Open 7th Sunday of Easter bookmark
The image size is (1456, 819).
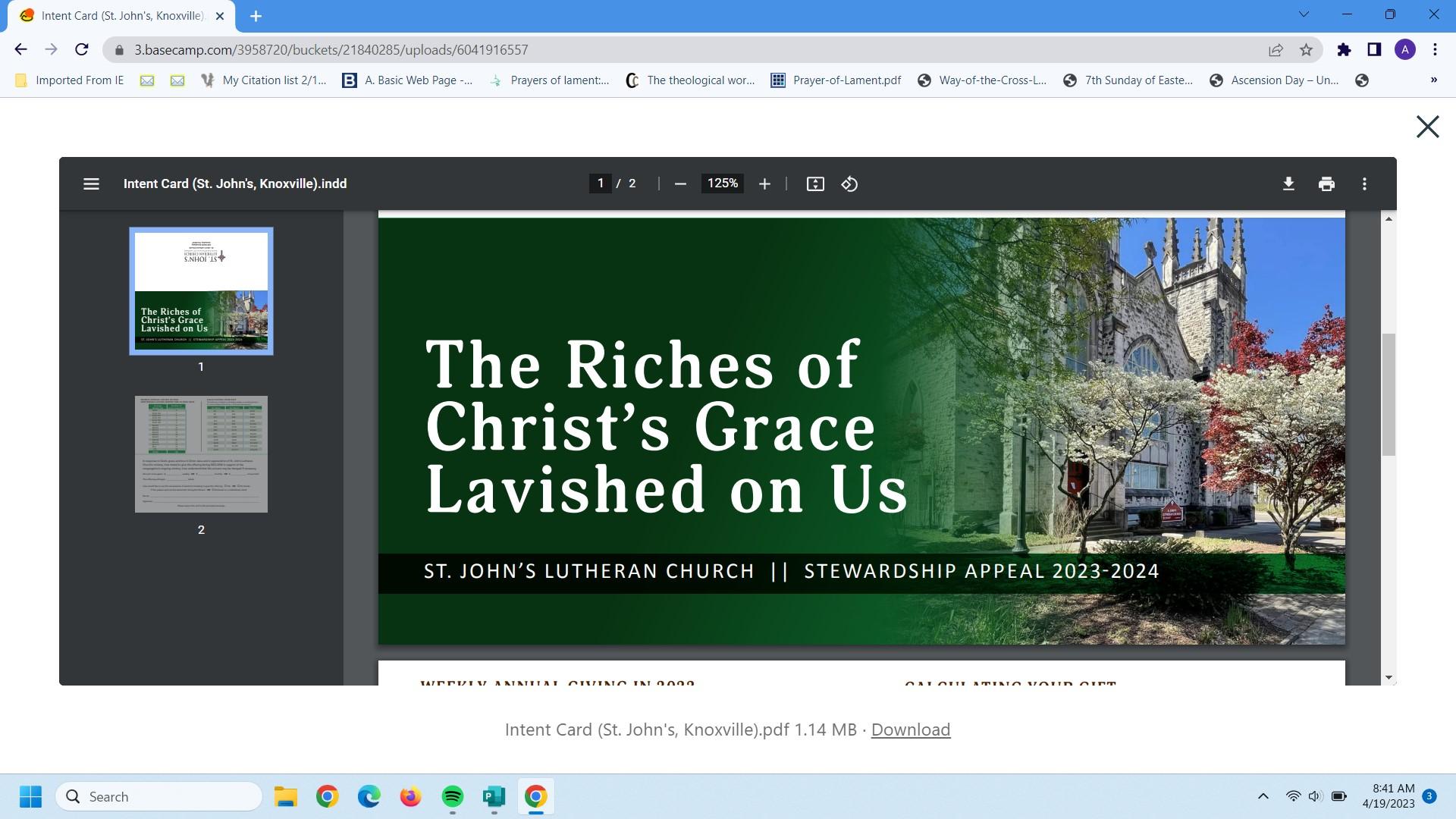pyautogui.click(x=1128, y=80)
